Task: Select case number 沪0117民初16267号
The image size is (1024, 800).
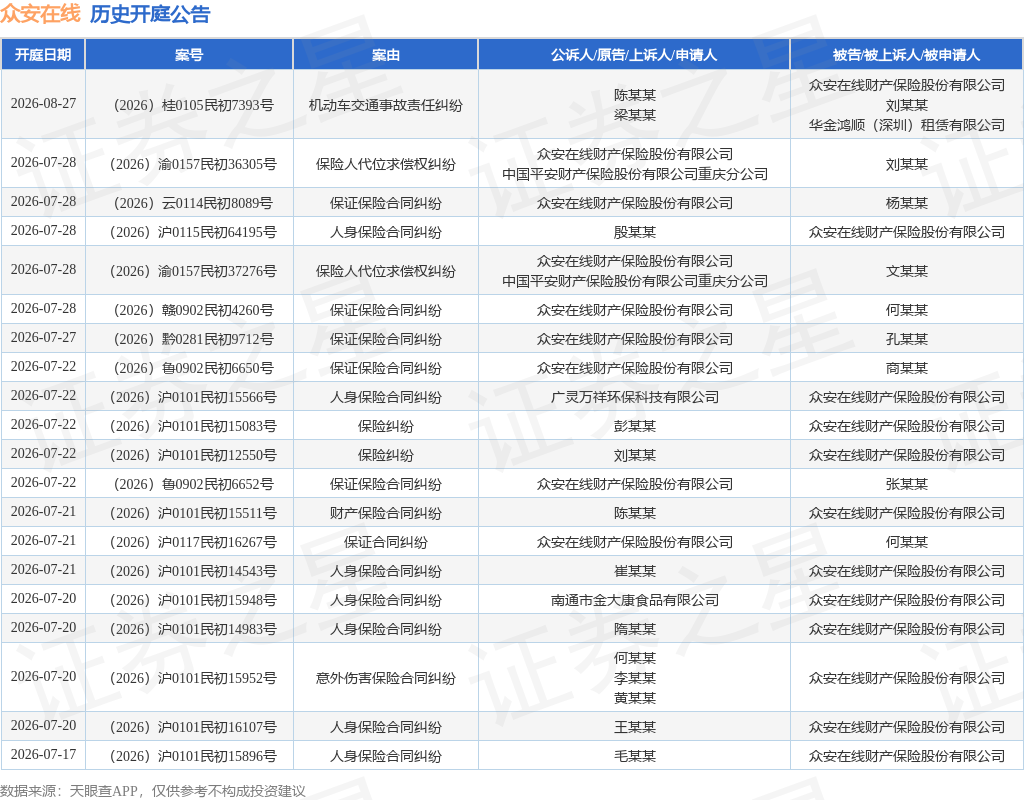Action: [x=193, y=542]
